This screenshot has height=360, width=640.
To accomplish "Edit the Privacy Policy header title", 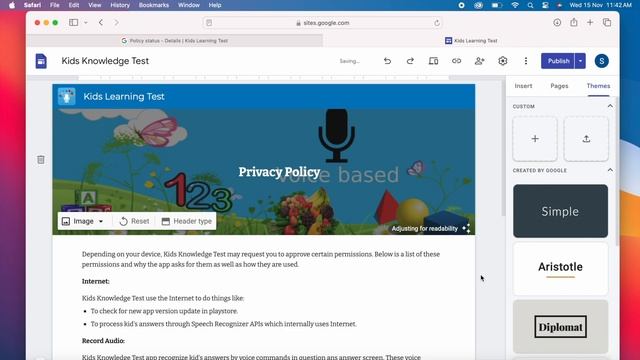I will coord(279,172).
